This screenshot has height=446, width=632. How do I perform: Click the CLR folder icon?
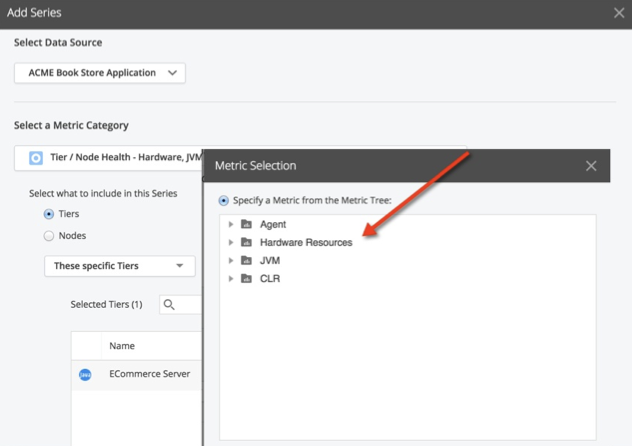tap(246, 278)
